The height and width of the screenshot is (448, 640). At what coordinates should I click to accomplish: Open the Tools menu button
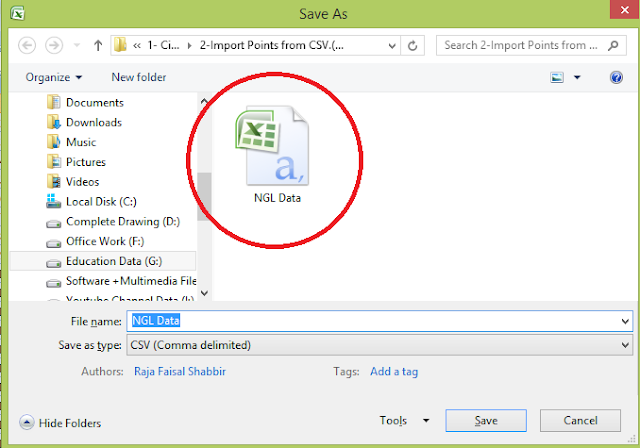pyautogui.click(x=393, y=420)
